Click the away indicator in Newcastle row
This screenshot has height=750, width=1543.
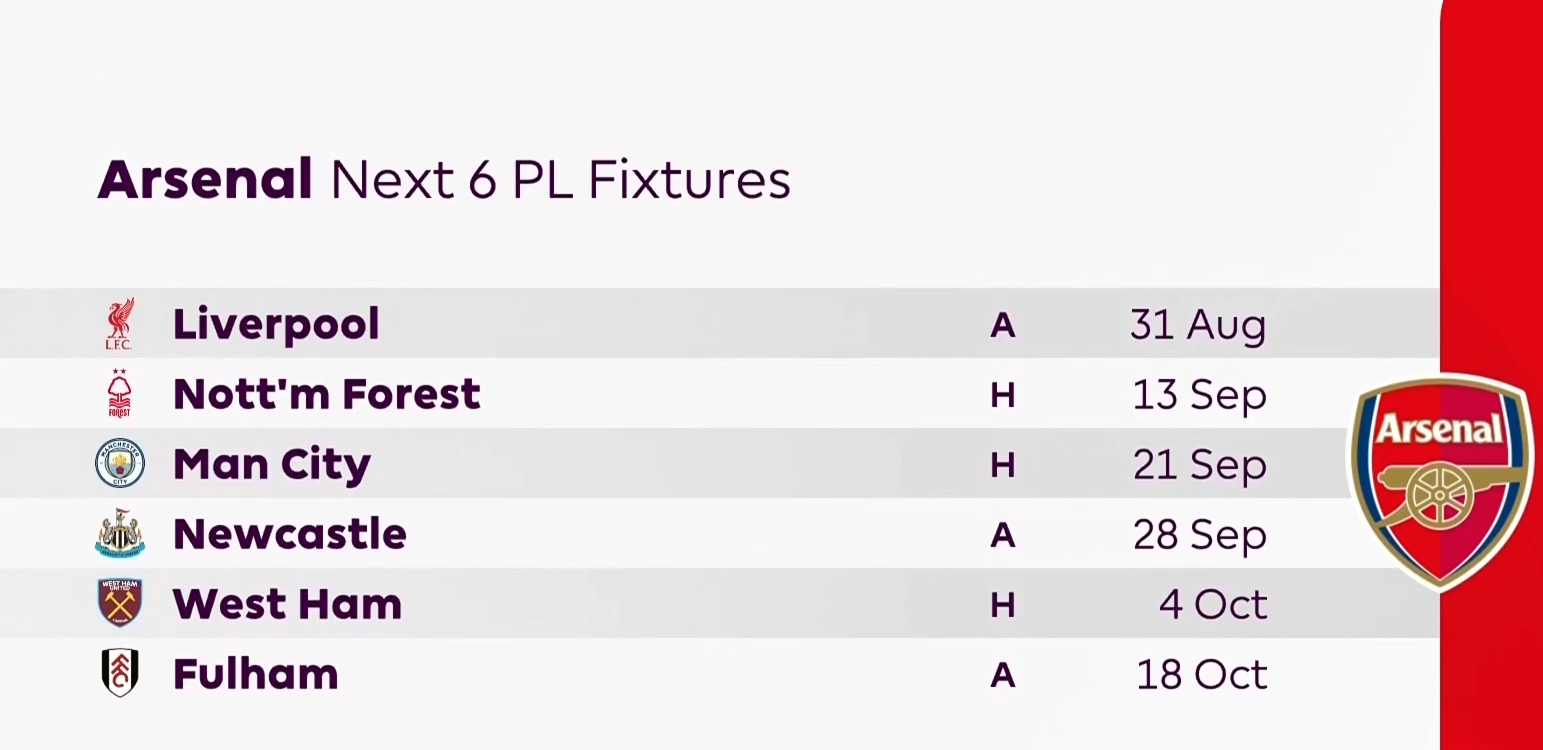[x=1002, y=535]
